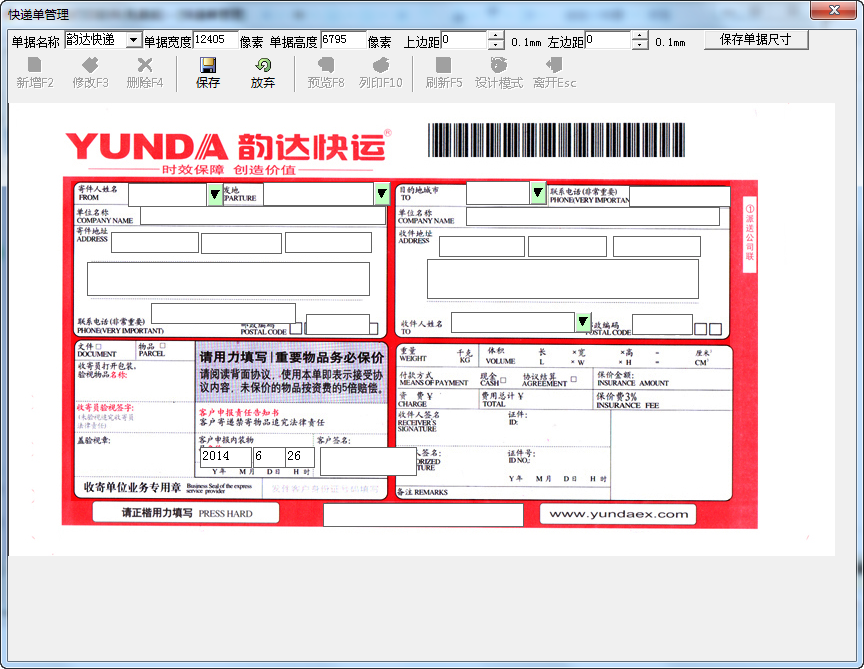Click the 单据宽度 input field
The image size is (864, 669).
(x=215, y=40)
